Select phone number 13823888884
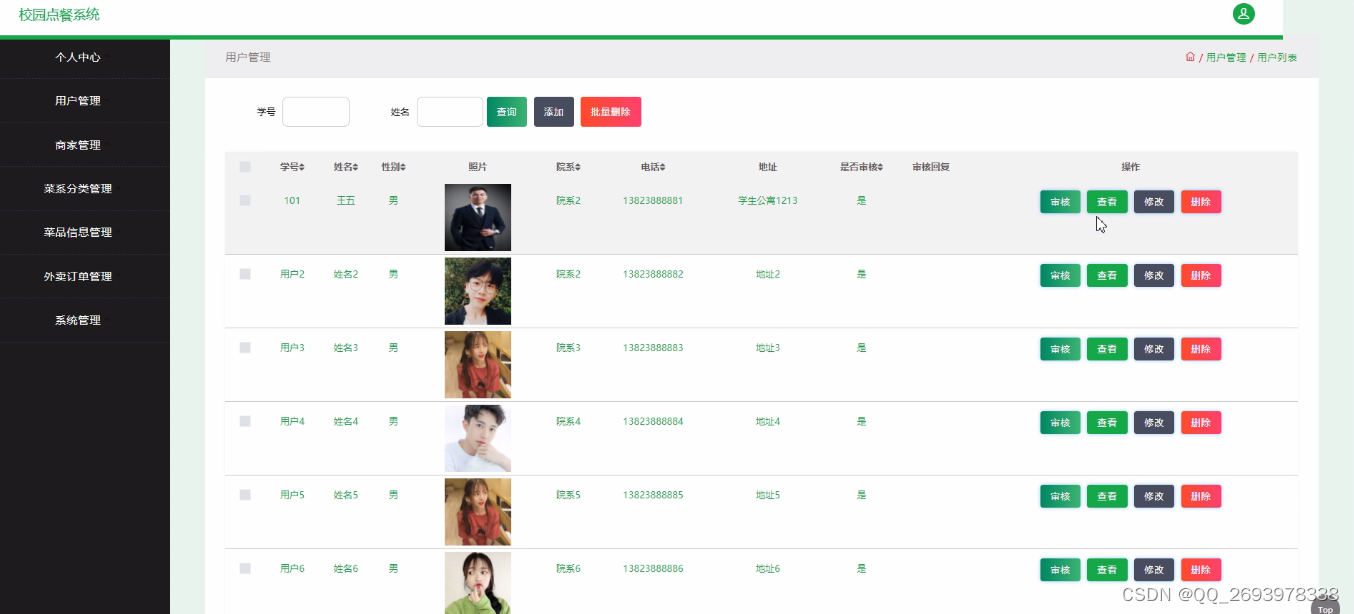 [653, 421]
